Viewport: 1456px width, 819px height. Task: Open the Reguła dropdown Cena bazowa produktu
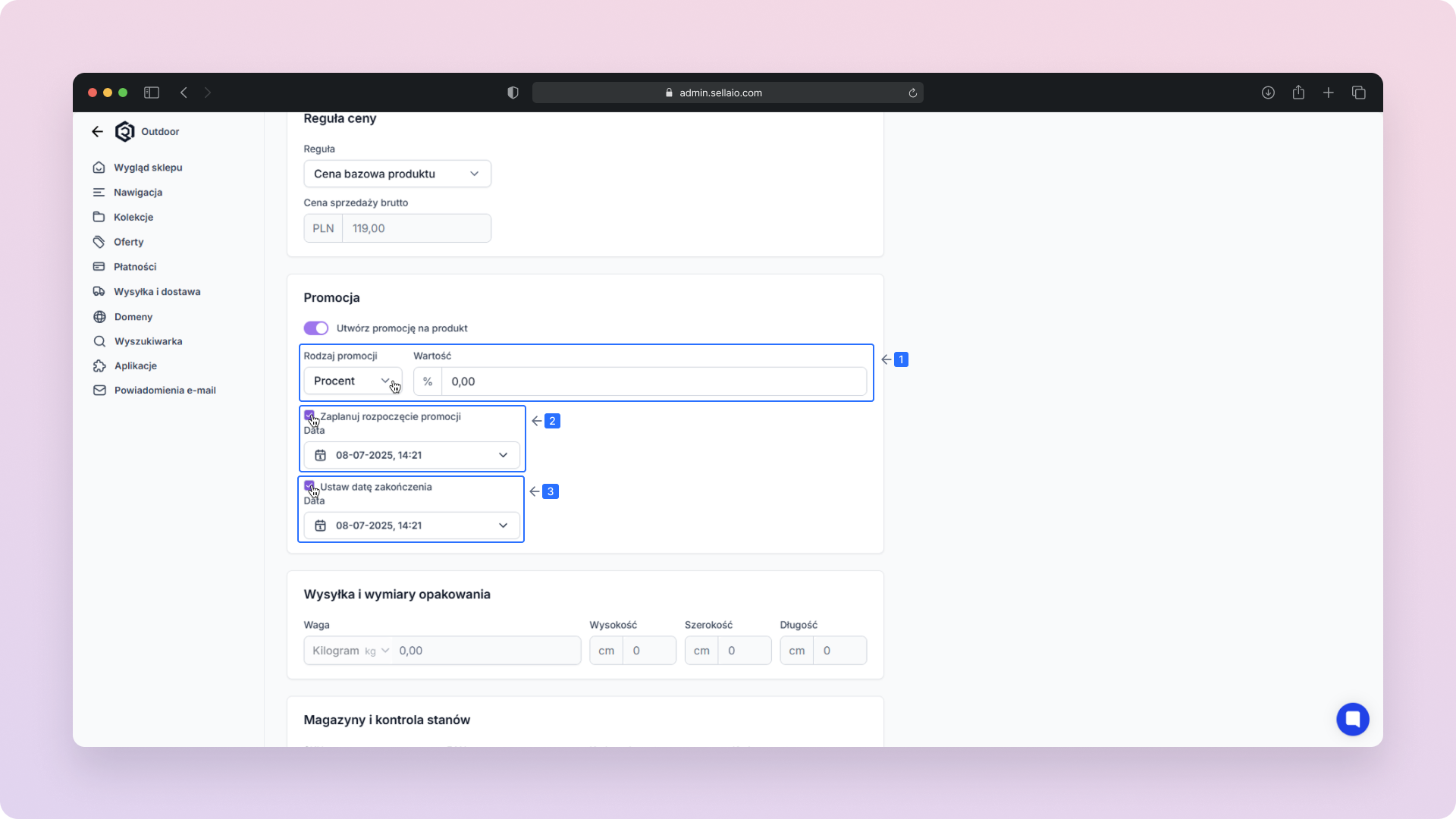[397, 174]
